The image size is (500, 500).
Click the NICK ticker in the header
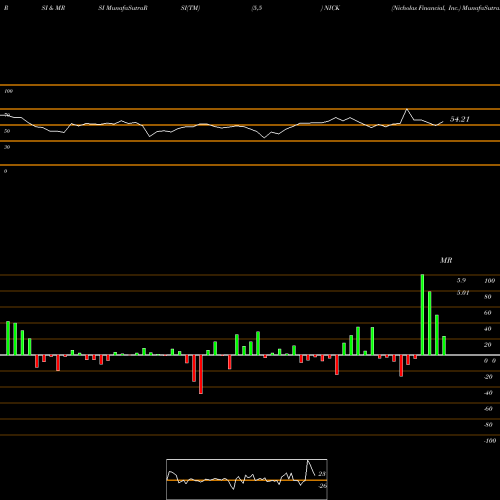point(332,8)
